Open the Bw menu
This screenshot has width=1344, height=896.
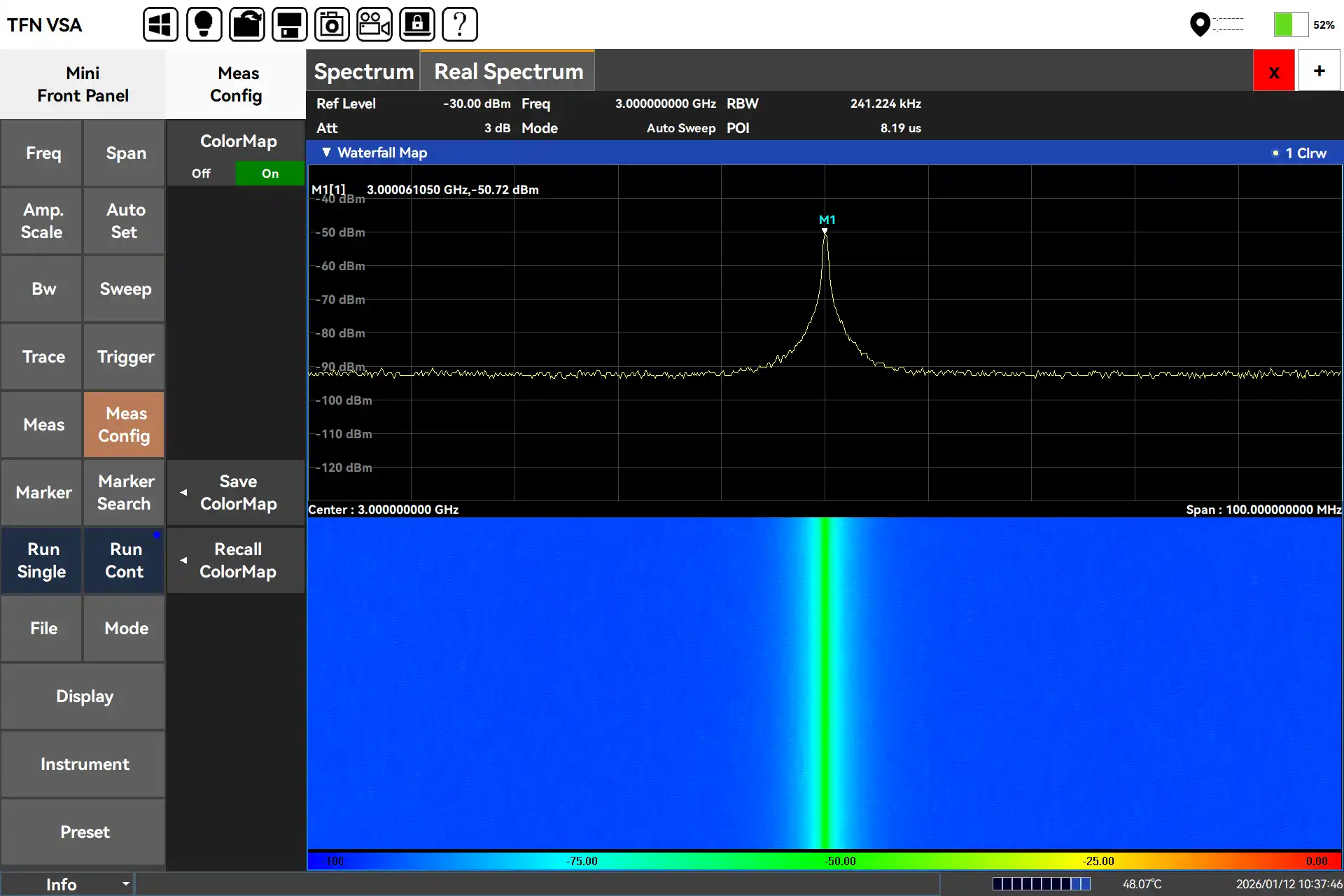tap(43, 288)
